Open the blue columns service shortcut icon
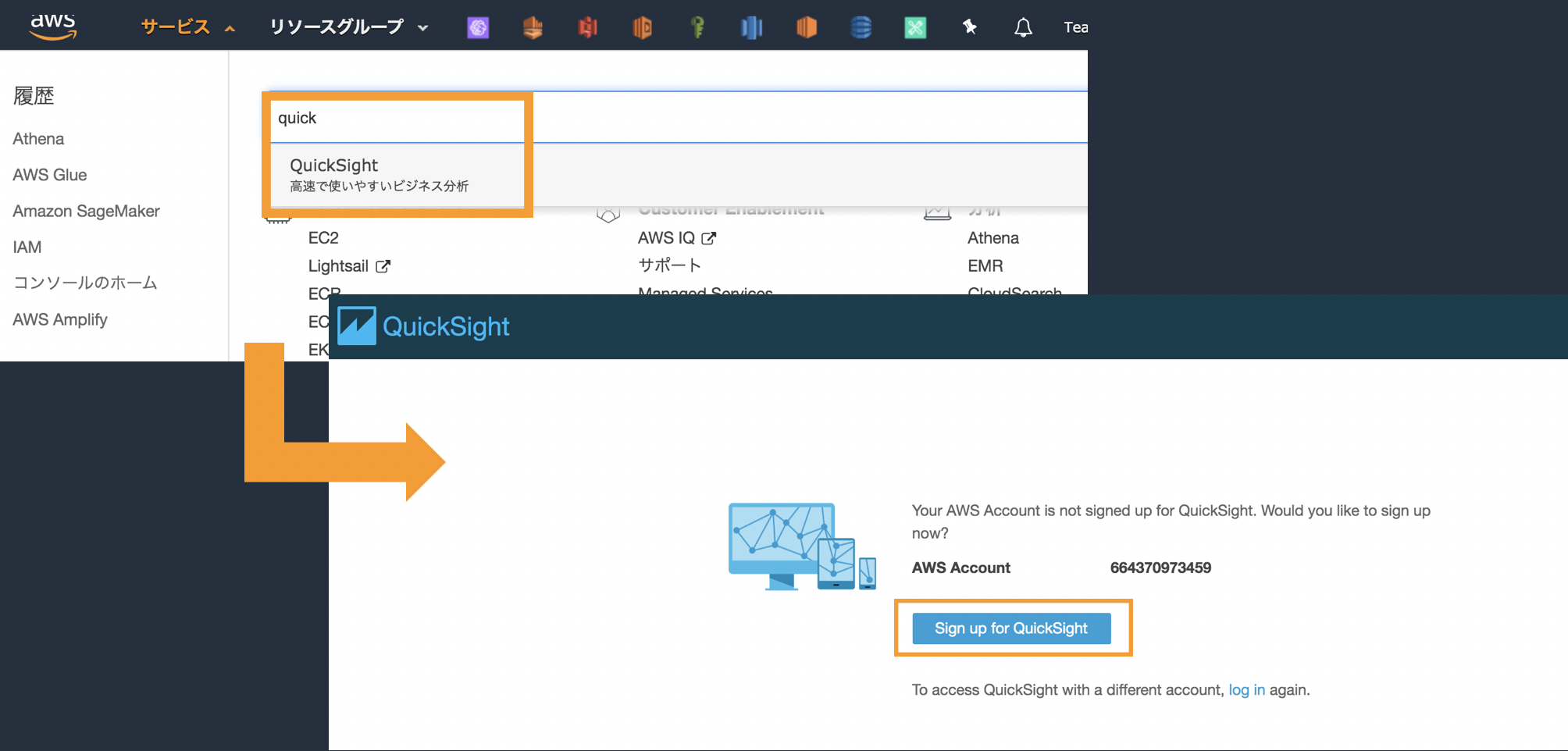The image size is (1568, 751). coord(751,27)
